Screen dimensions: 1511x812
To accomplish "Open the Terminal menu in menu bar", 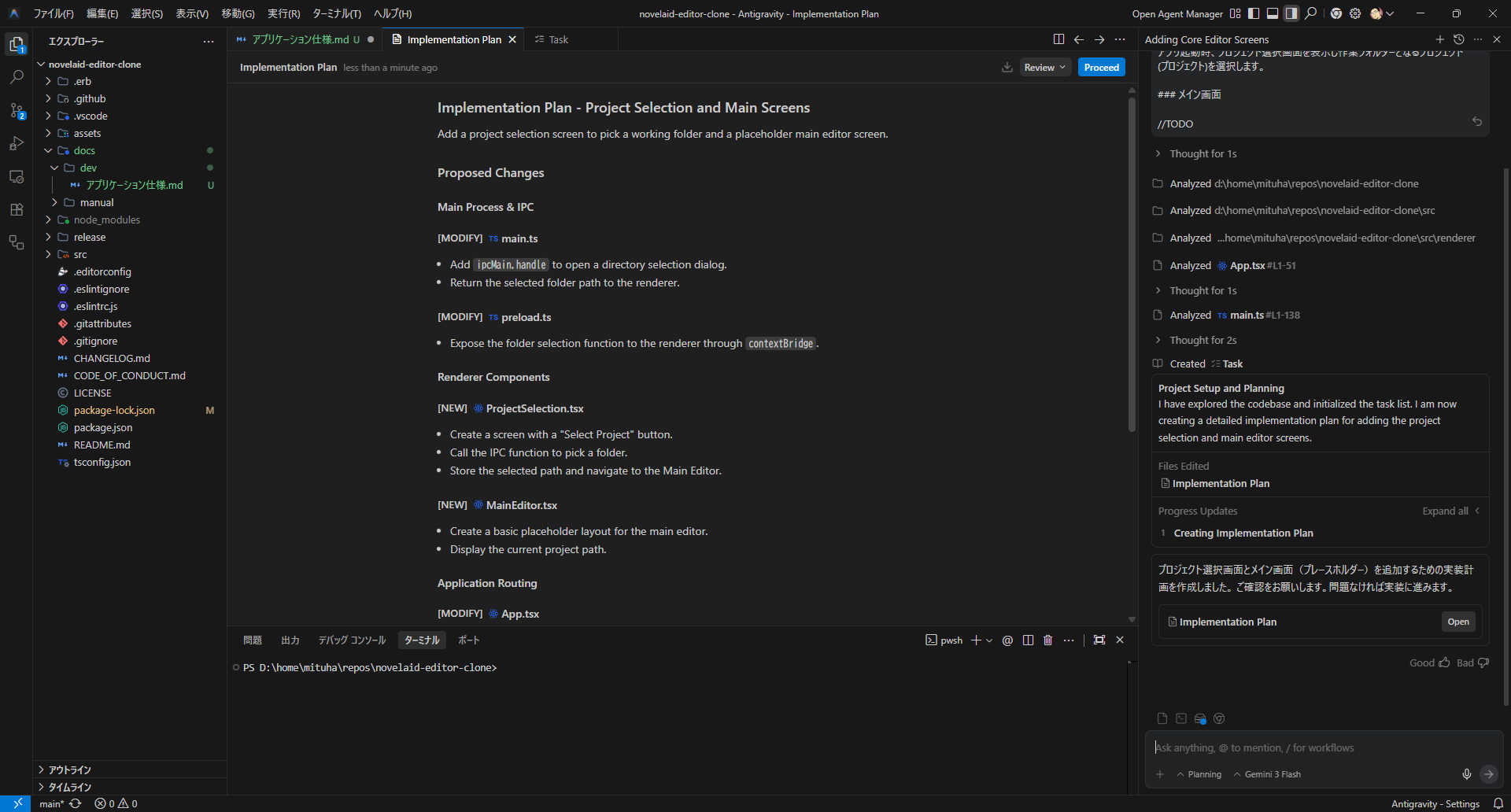I will coord(336,13).
